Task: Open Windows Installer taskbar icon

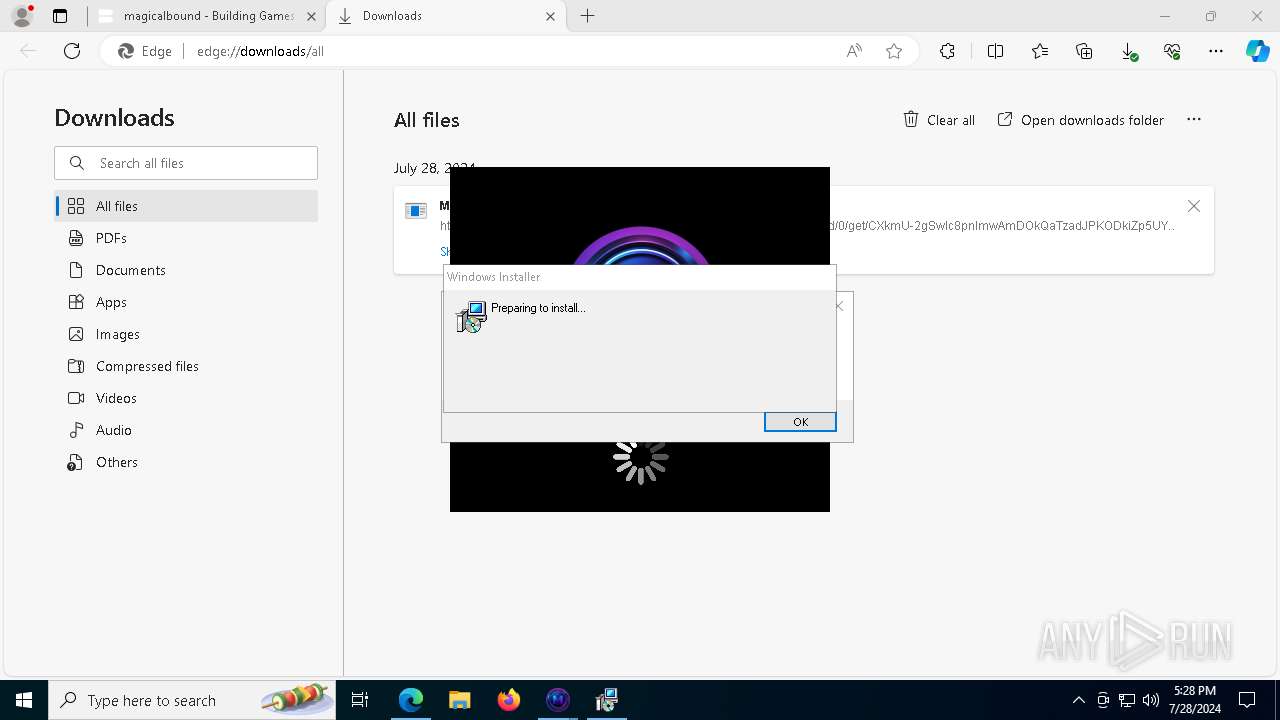Action: (x=606, y=700)
